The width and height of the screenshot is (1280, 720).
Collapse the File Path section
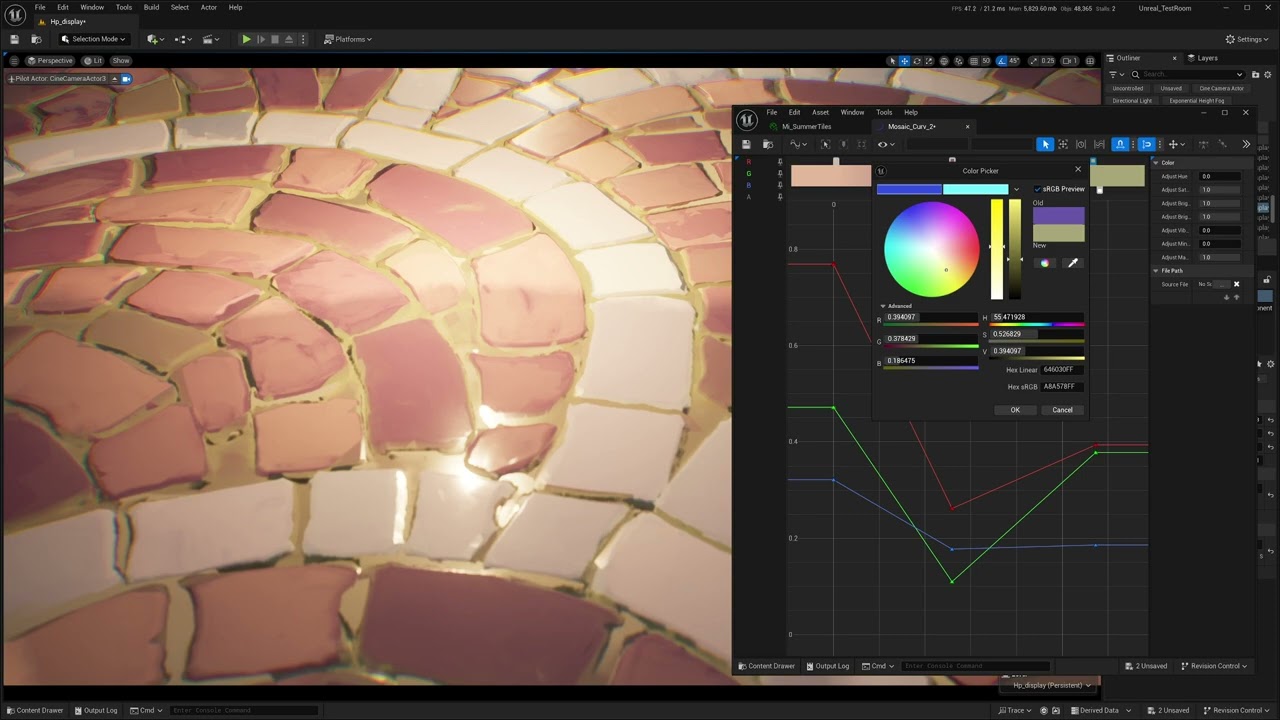coord(1156,271)
